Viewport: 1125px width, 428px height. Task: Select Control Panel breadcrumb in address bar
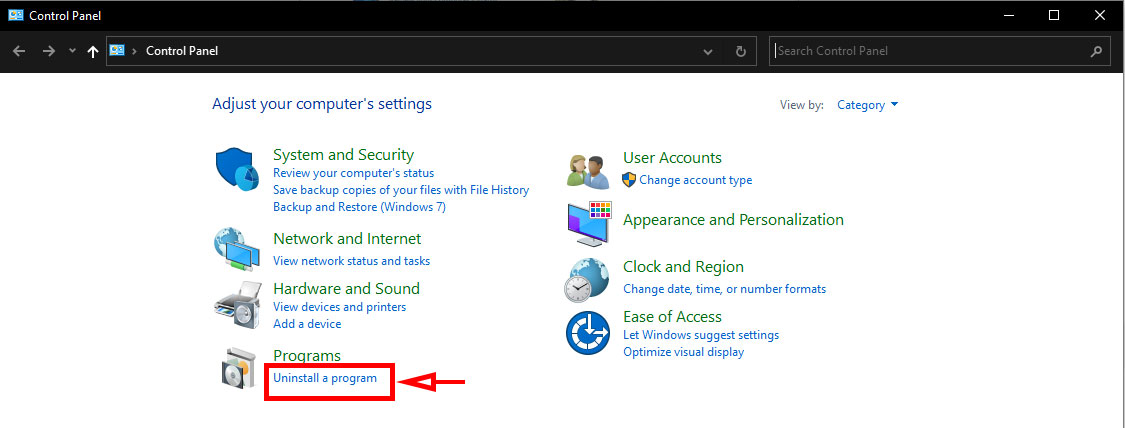(x=182, y=51)
